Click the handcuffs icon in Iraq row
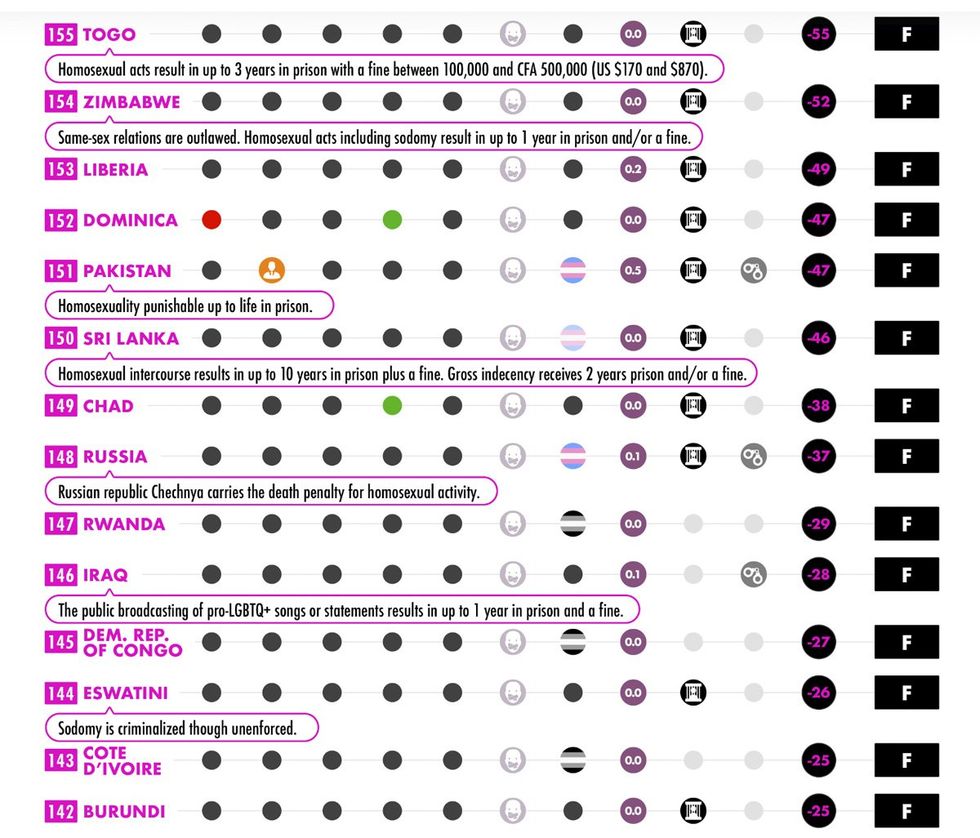 click(x=754, y=575)
